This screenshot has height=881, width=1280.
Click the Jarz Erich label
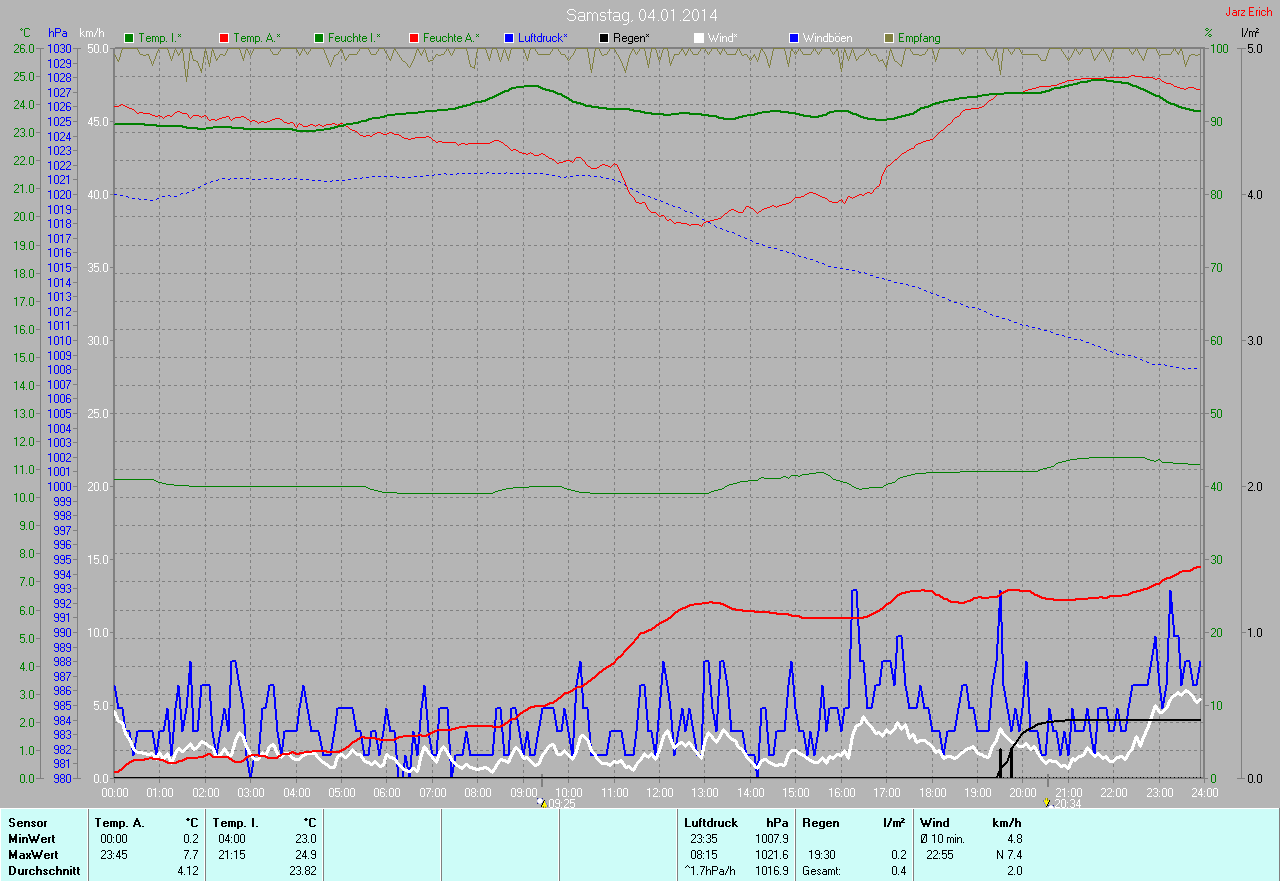[1249, 12]
